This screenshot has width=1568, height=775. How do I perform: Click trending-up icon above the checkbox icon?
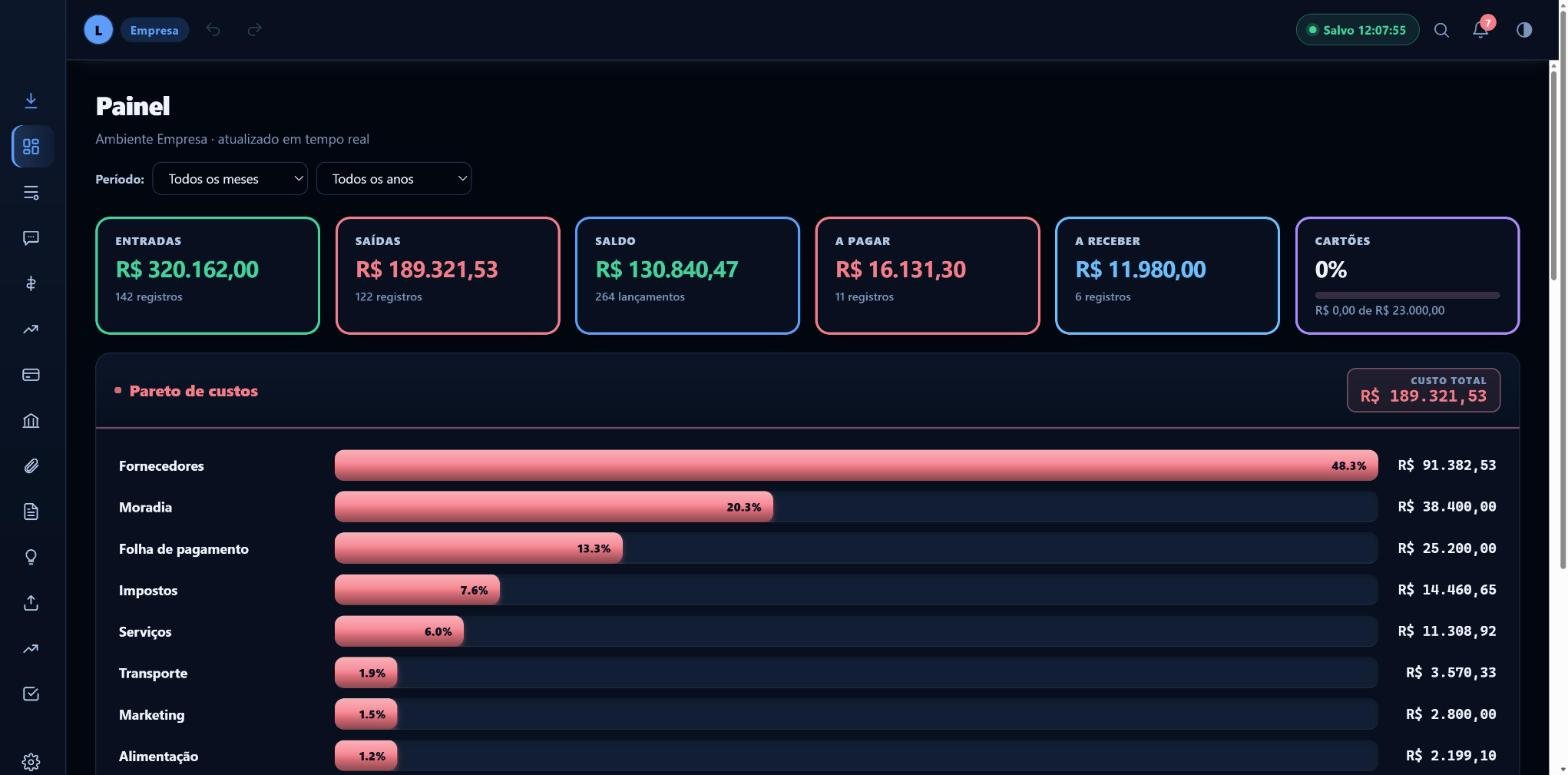coord(31,649)
